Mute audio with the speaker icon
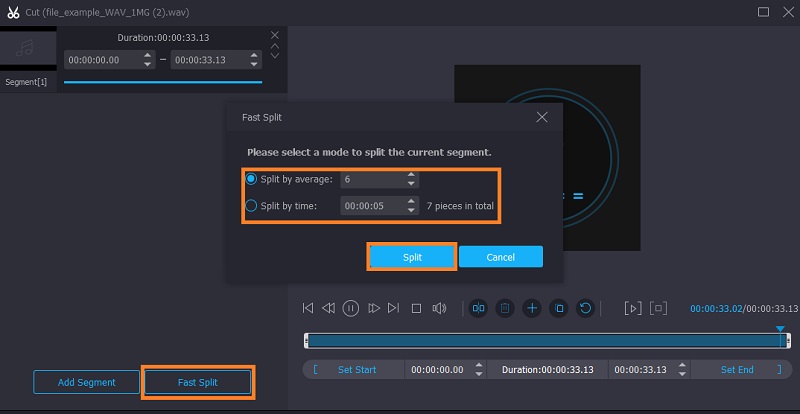 pos(439,308)
